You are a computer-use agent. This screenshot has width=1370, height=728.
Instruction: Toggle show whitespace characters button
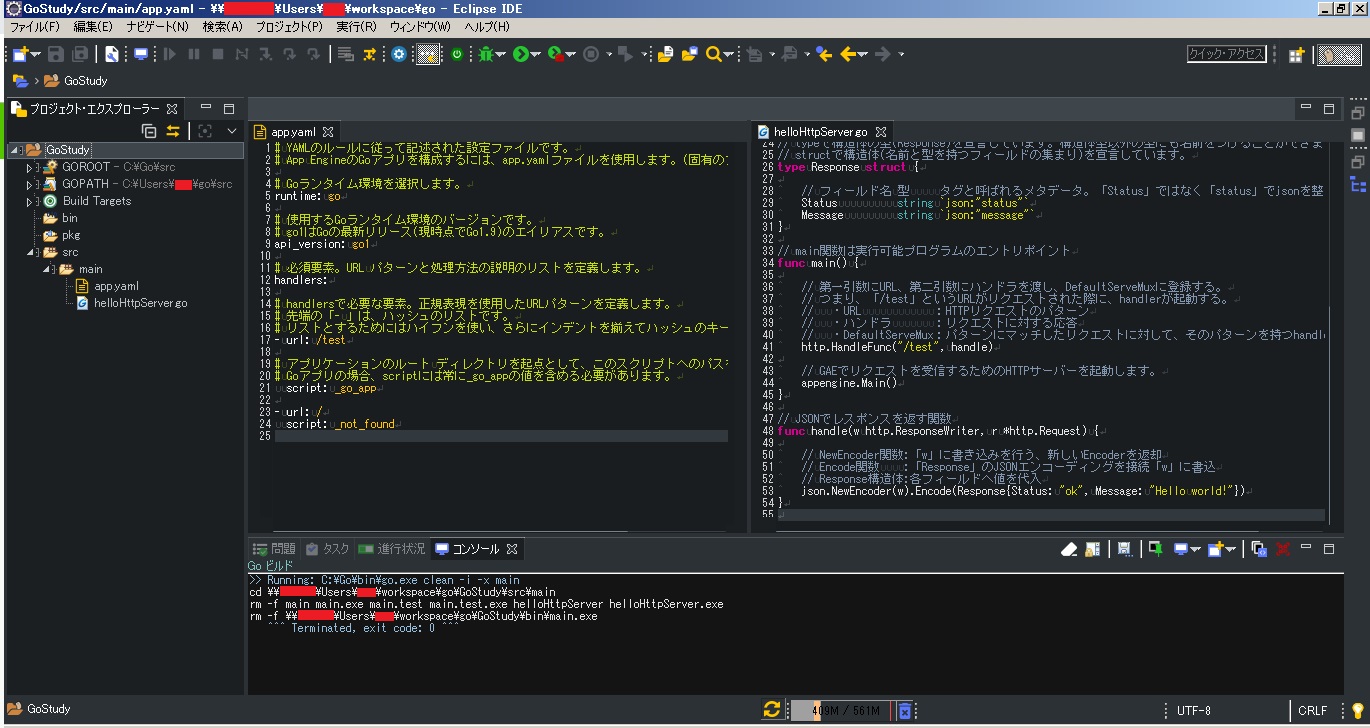[x=428, y=54]
